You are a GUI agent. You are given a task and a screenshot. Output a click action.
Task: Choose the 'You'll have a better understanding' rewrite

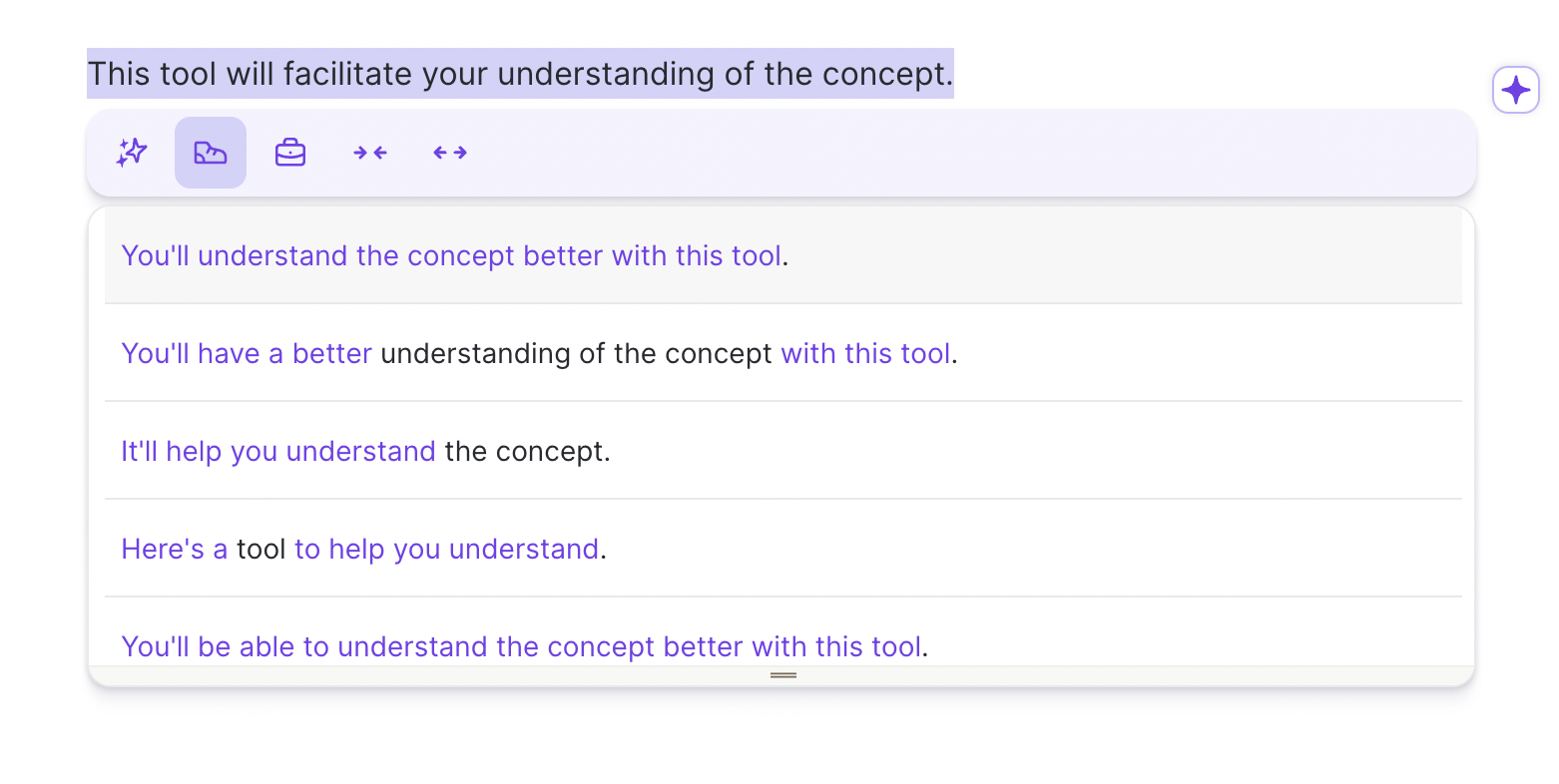pyautogui.click(x=538, y=353)
